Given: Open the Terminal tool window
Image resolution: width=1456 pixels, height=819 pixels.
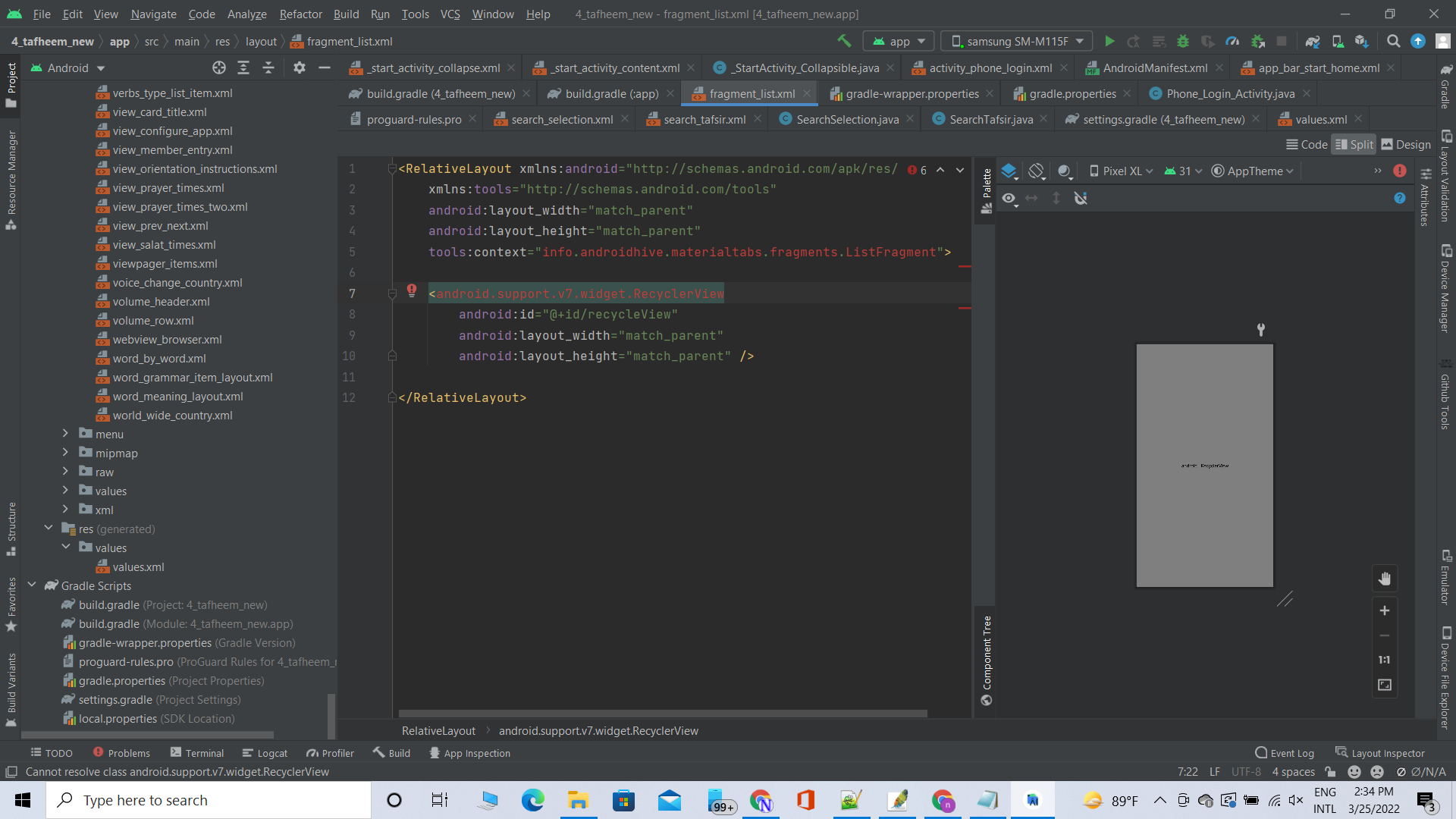Looking at the screenshot, I should [197, 753].
